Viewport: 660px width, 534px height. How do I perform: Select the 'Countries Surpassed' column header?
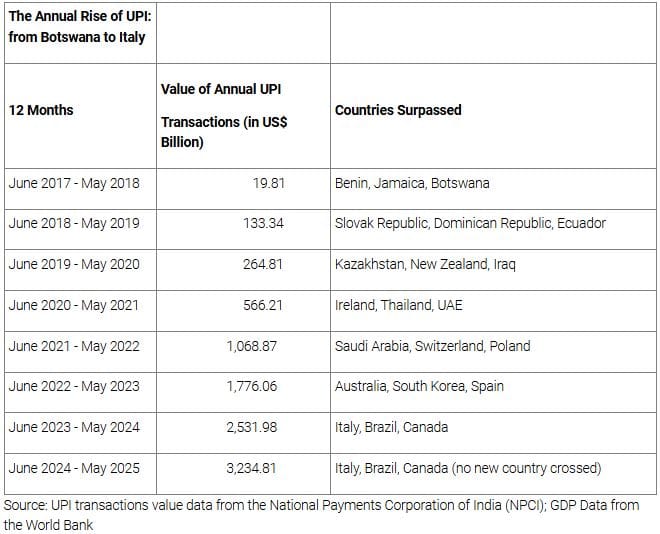pyautogui.click(x=398, y=110)
